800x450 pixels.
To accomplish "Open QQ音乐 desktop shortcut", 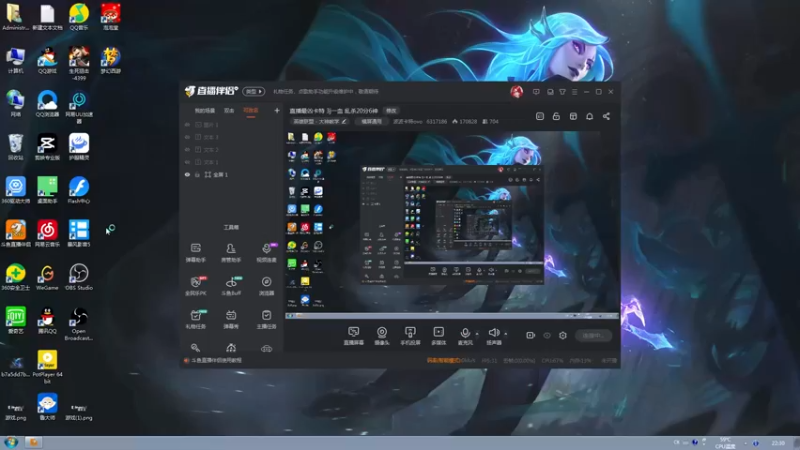I will (79, 16).
